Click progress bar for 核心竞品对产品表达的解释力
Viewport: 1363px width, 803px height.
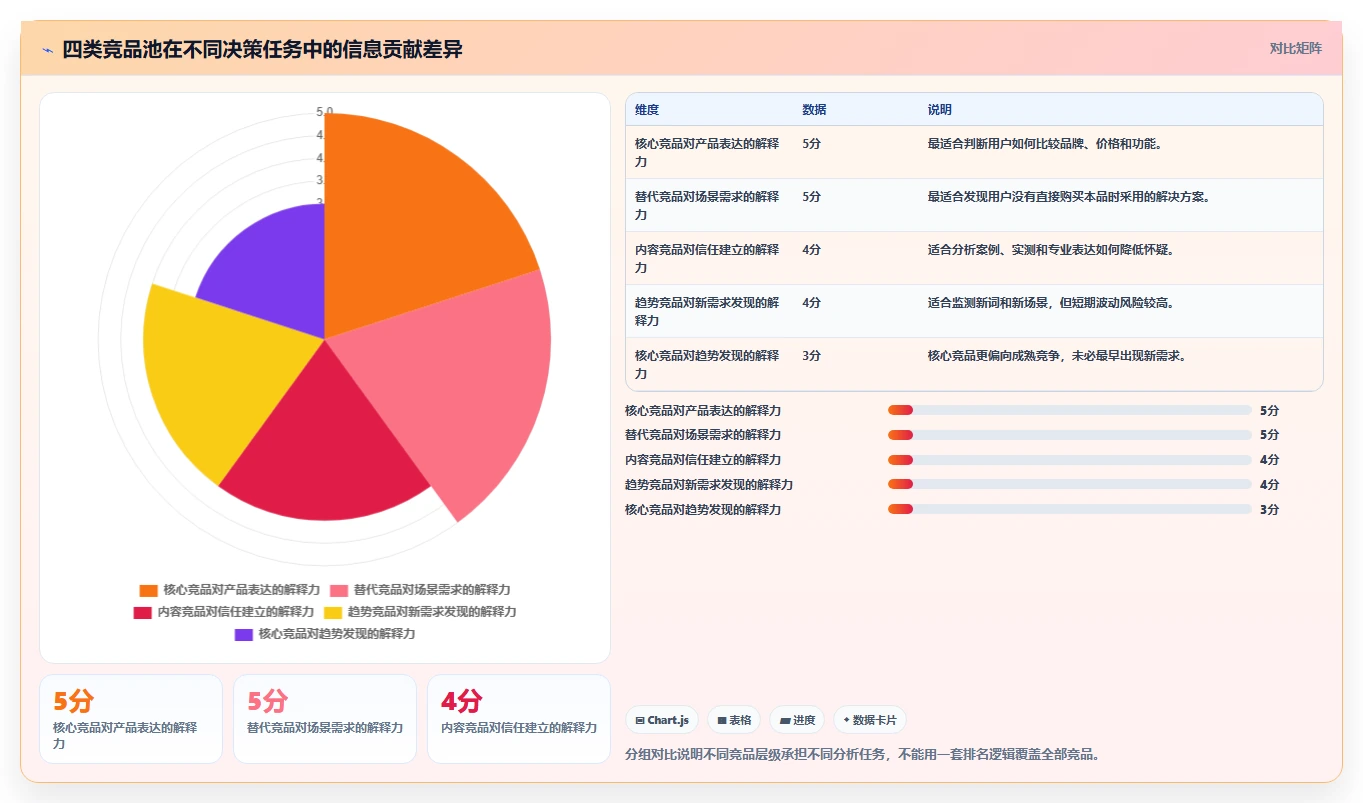(1069, 410)
